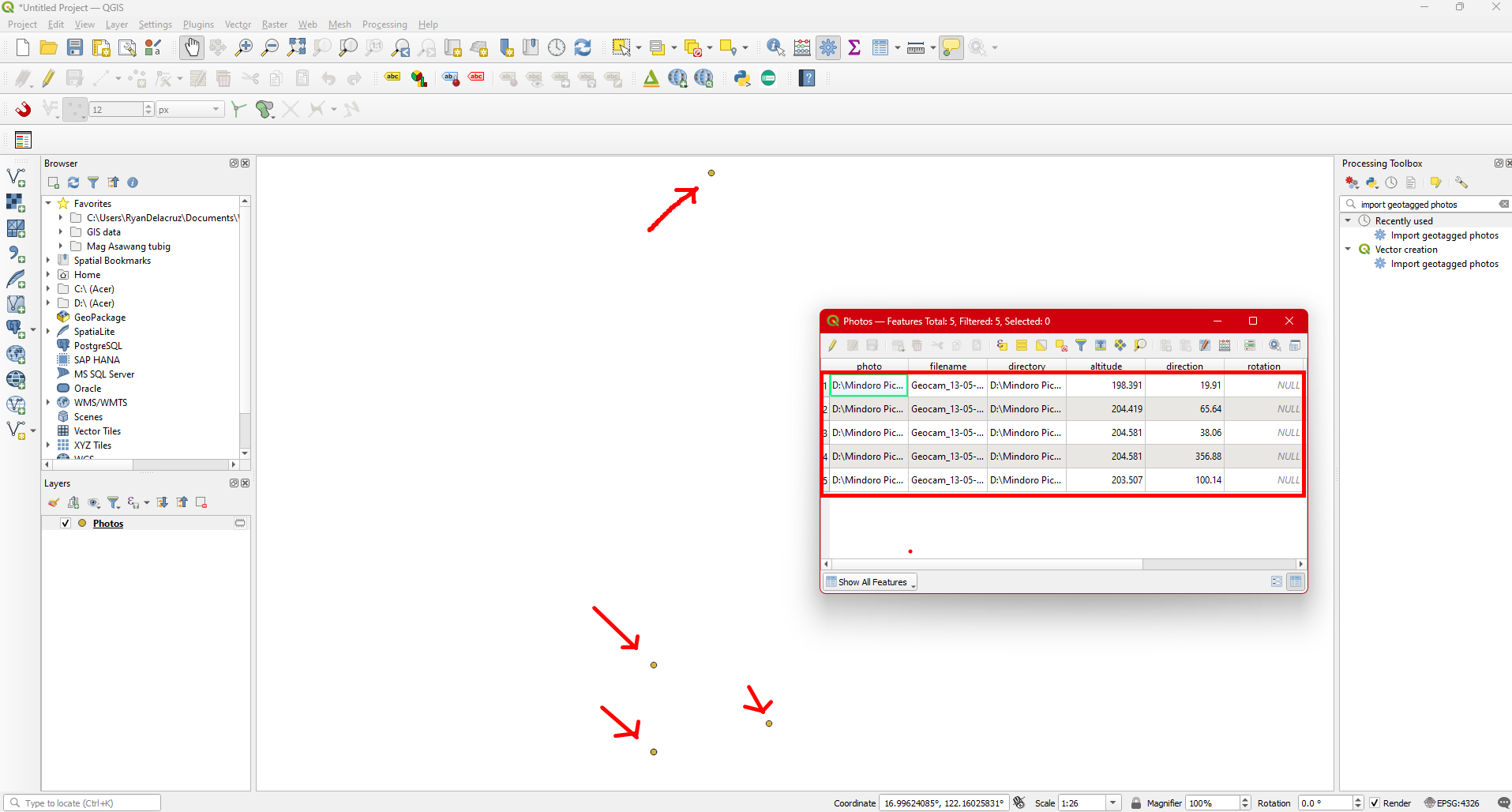Click the Refresh map icon
Image resolution: width=1512 pixels, height=812 pixels.
pos(583,48)
